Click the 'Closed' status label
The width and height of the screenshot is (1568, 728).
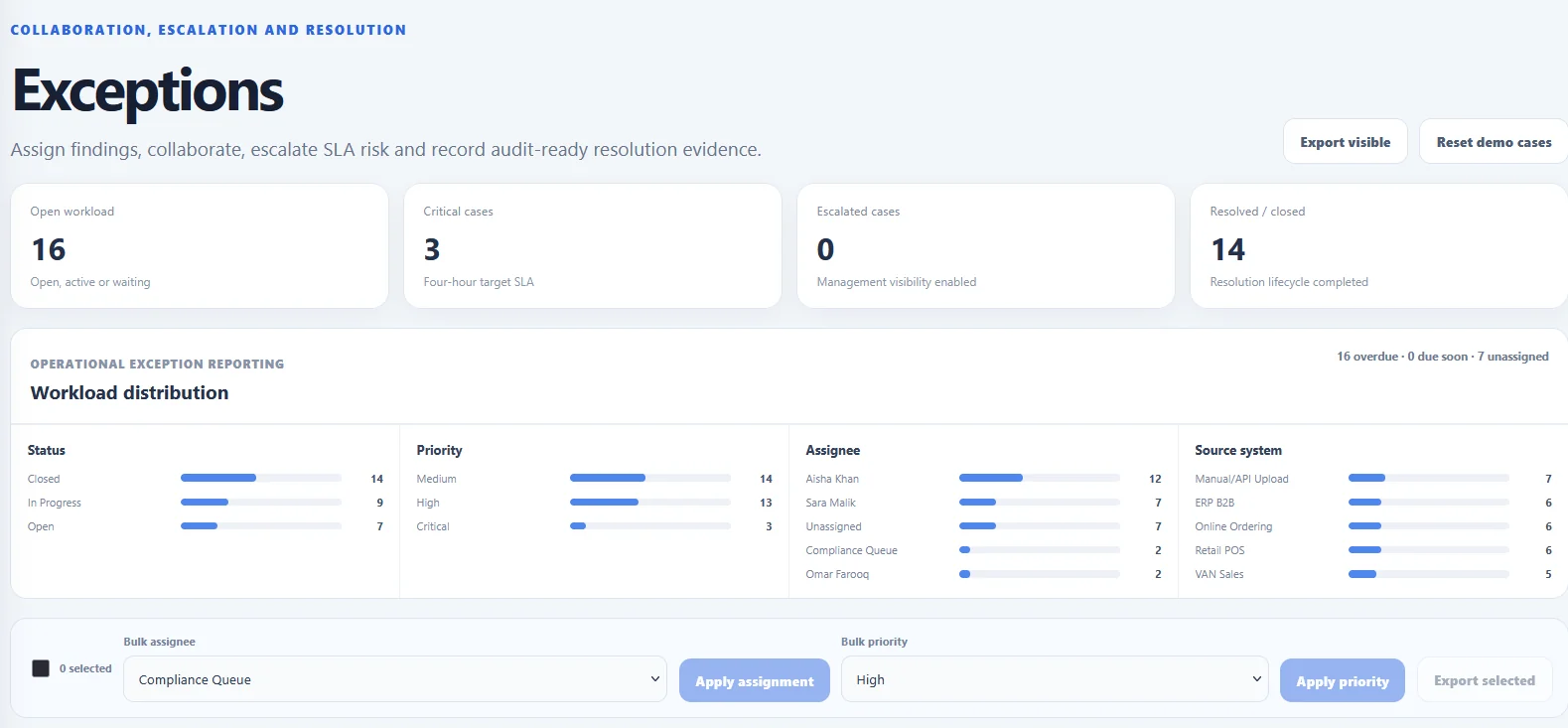point(44,479)
